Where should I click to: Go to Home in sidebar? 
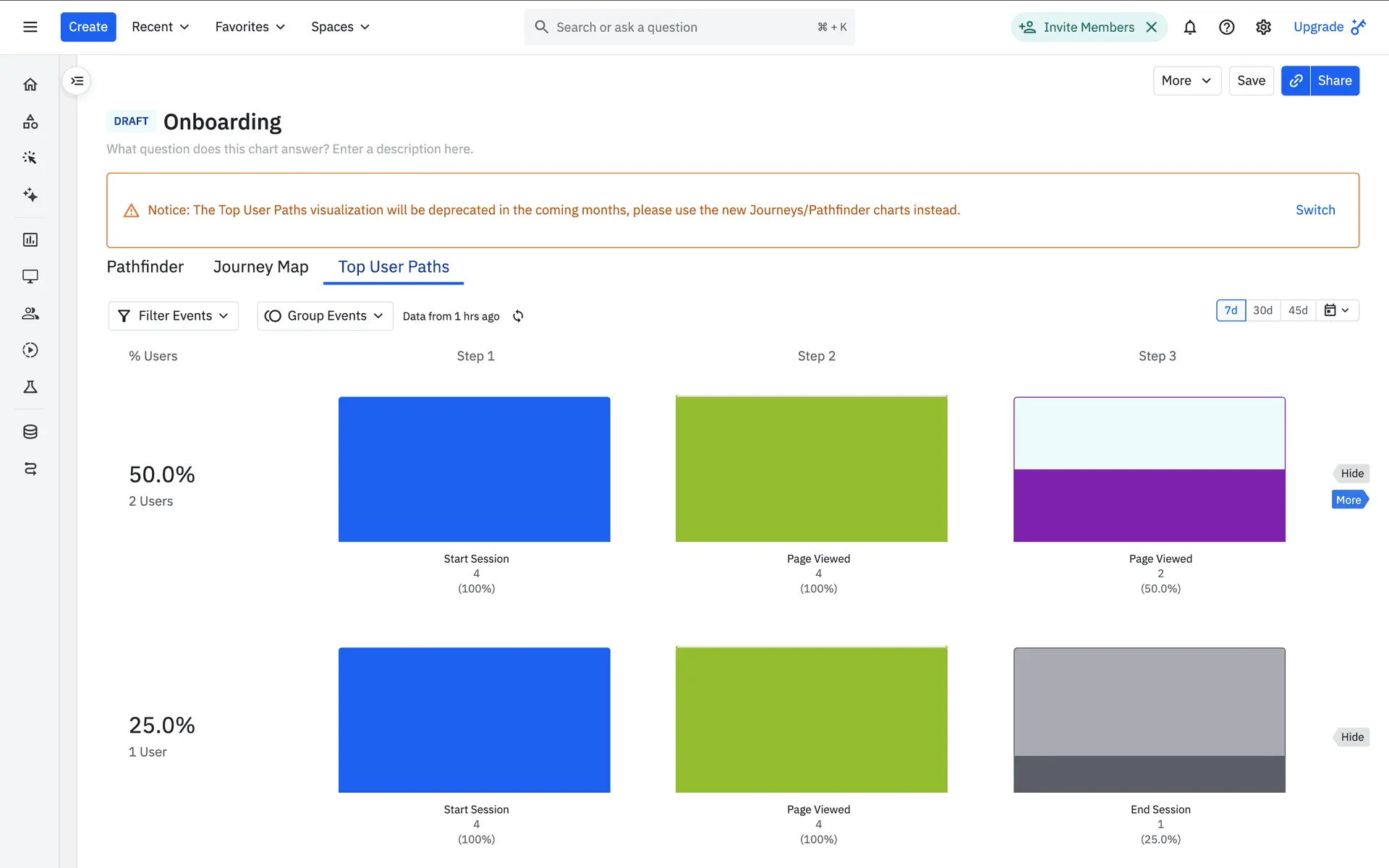[30, 85]
